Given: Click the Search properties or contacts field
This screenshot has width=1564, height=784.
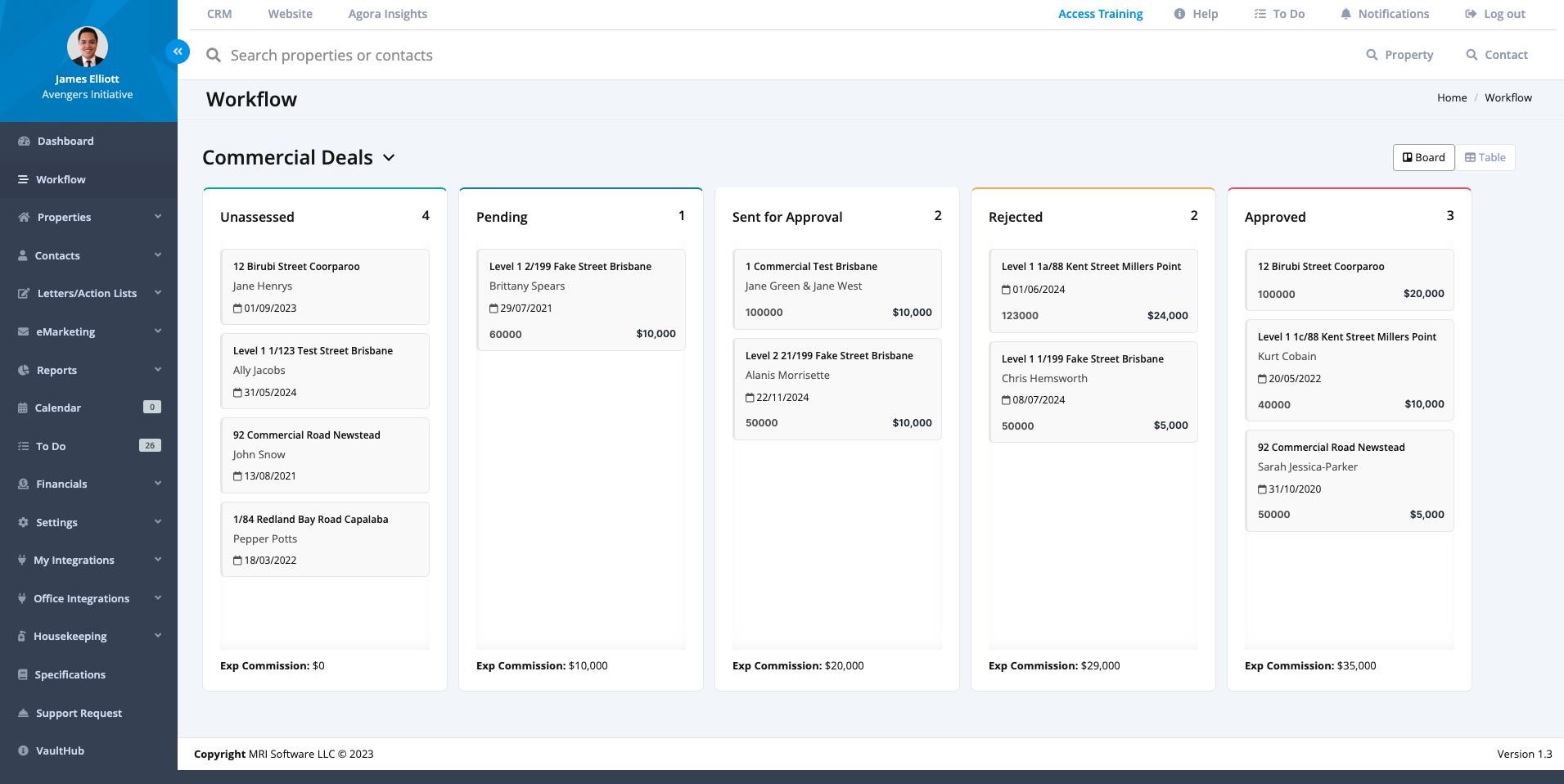Looking at the screenshot, I should (331, 55).
